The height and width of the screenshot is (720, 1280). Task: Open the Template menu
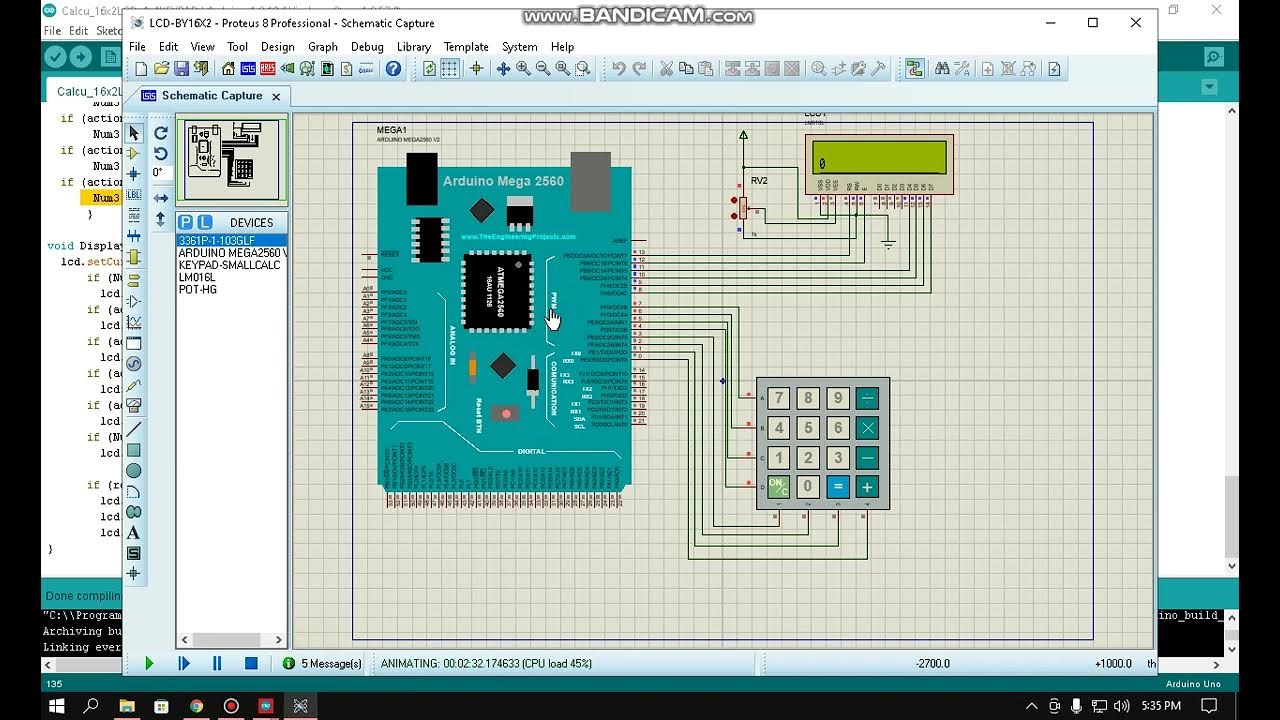click(466, 47)
